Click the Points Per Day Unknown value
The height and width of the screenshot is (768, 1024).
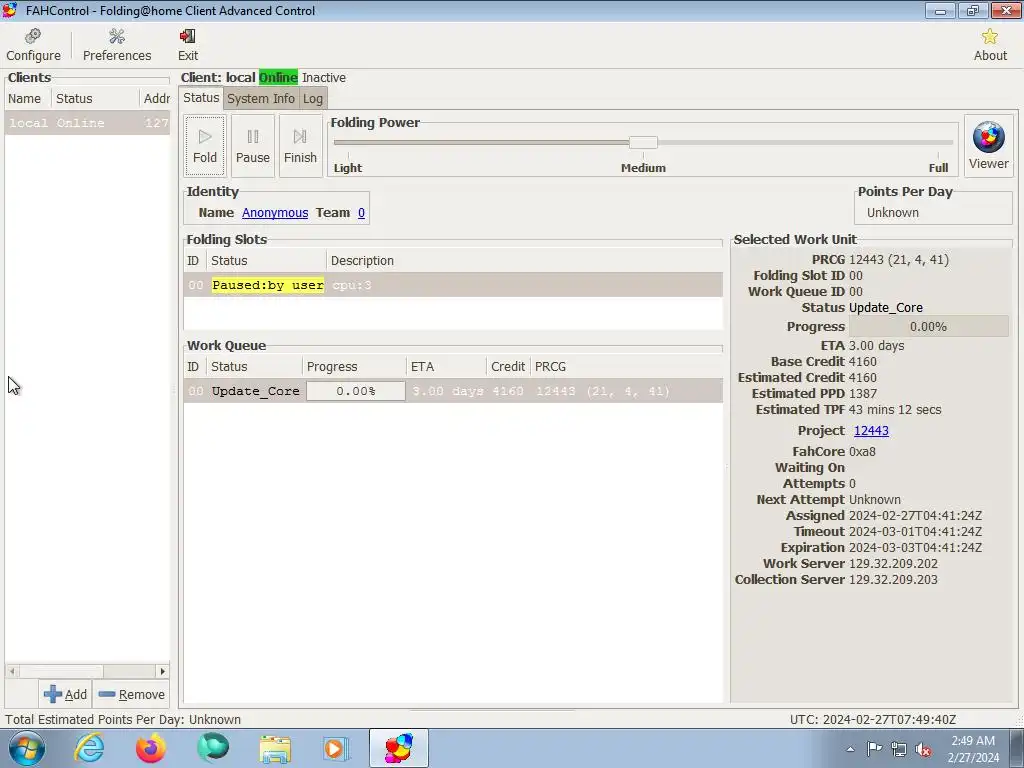tap(892, 213)
